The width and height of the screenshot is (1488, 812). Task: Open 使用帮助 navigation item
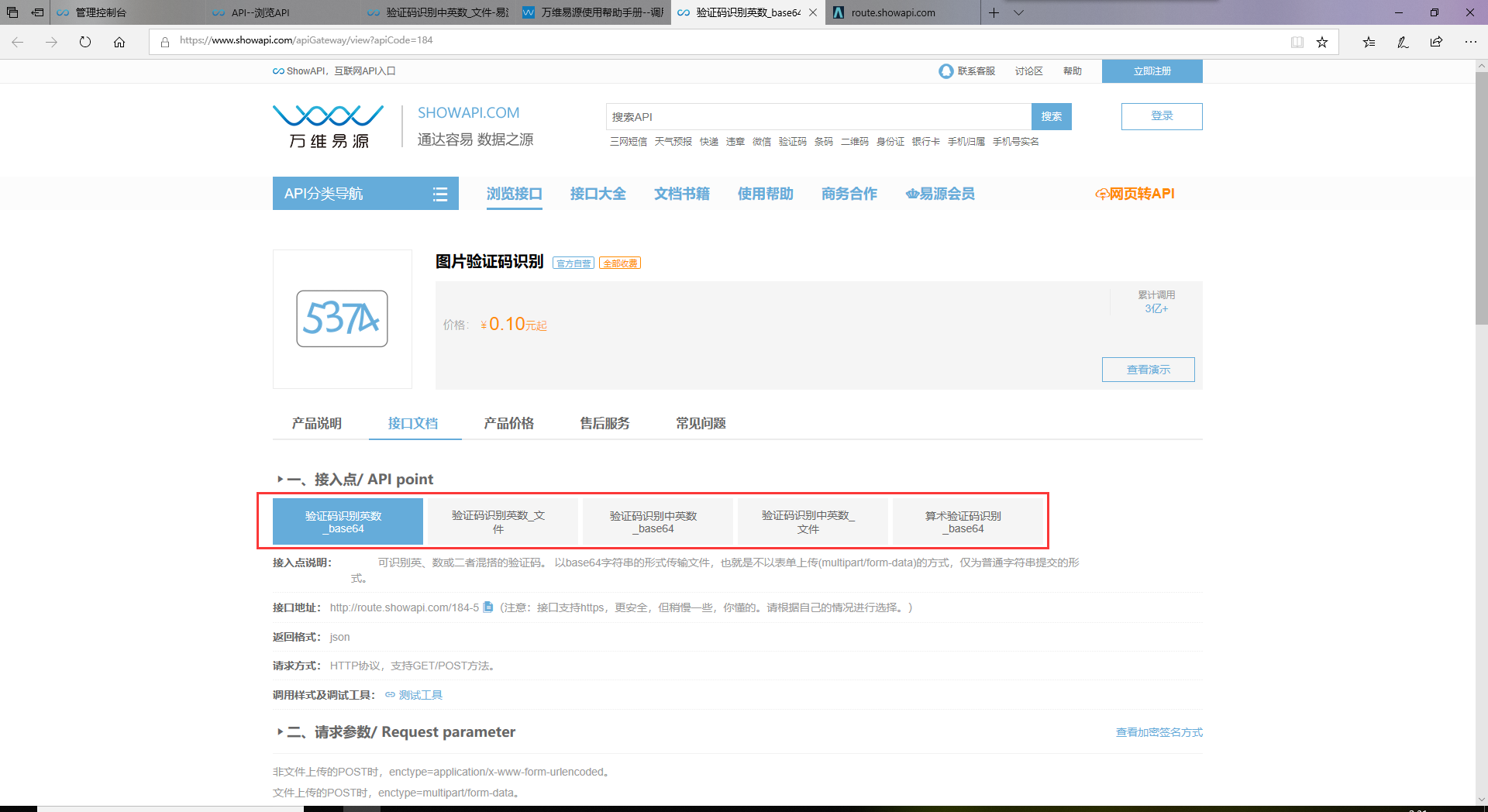click(766, 194)
